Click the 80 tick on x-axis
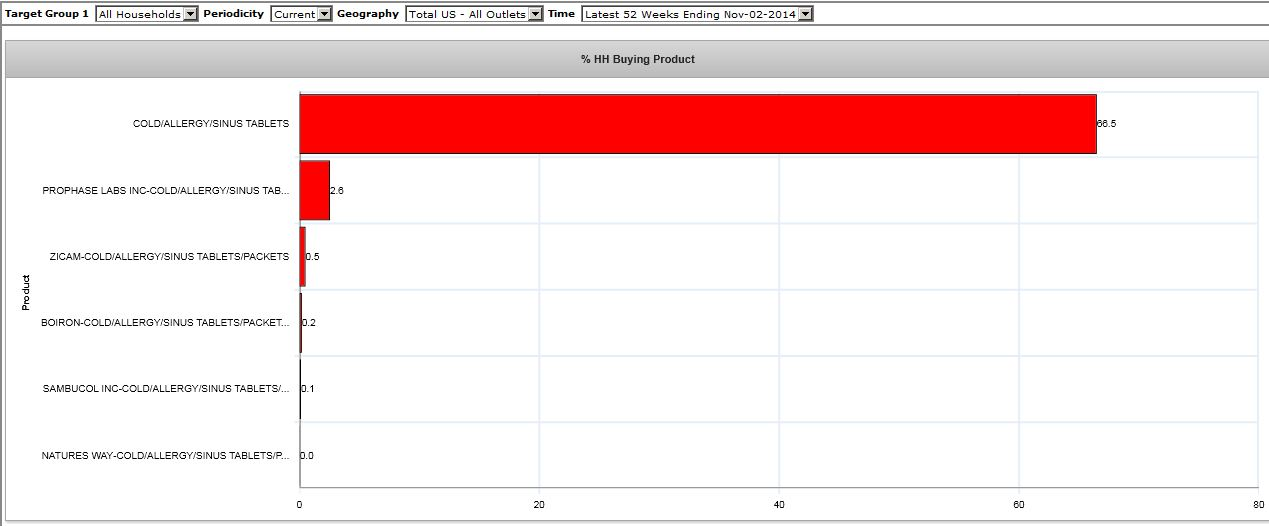Viewport: 1269px width, 526px height. click(x=1257, y=505)
